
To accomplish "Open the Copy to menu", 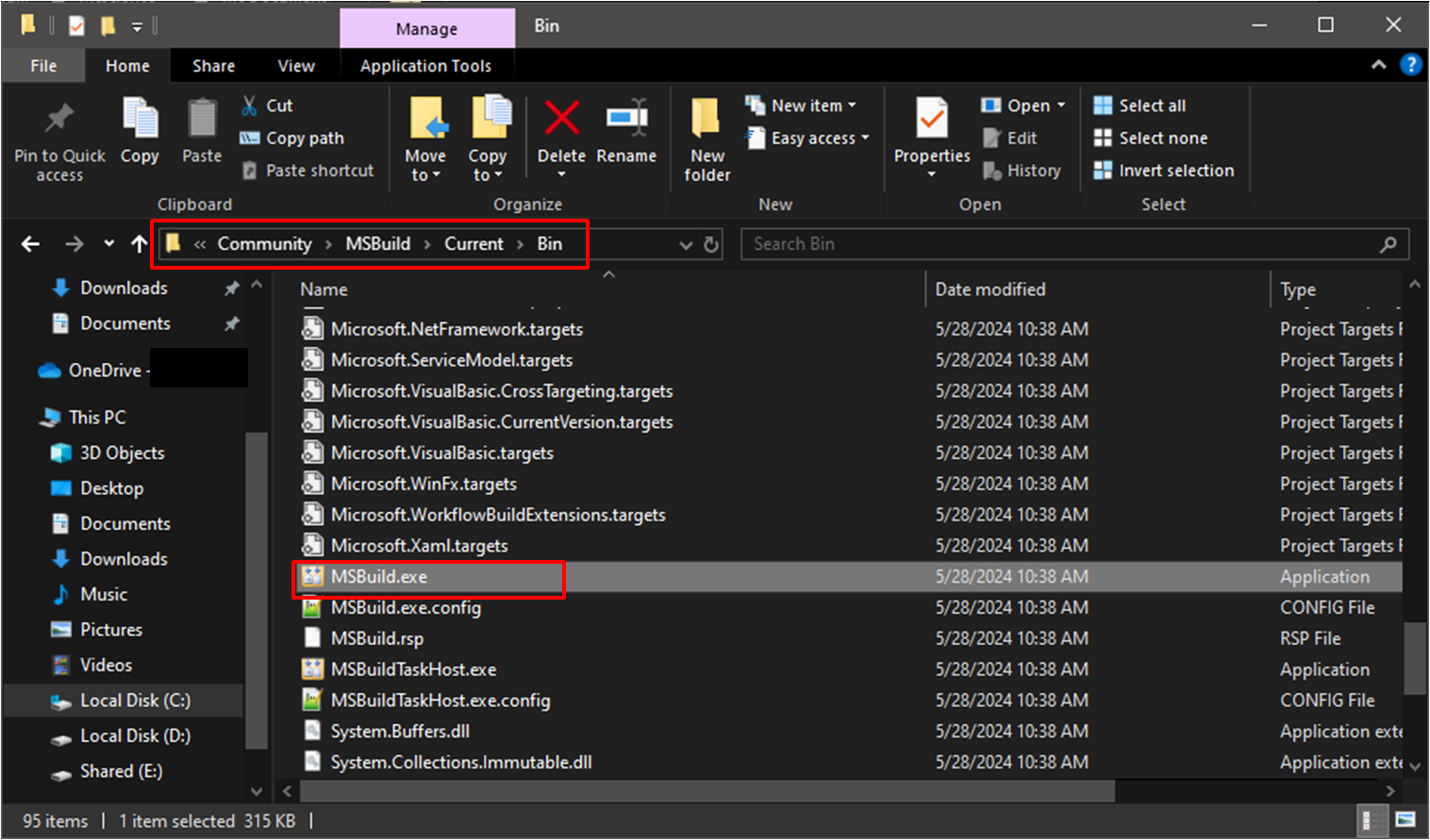I will tap(488, 138).
